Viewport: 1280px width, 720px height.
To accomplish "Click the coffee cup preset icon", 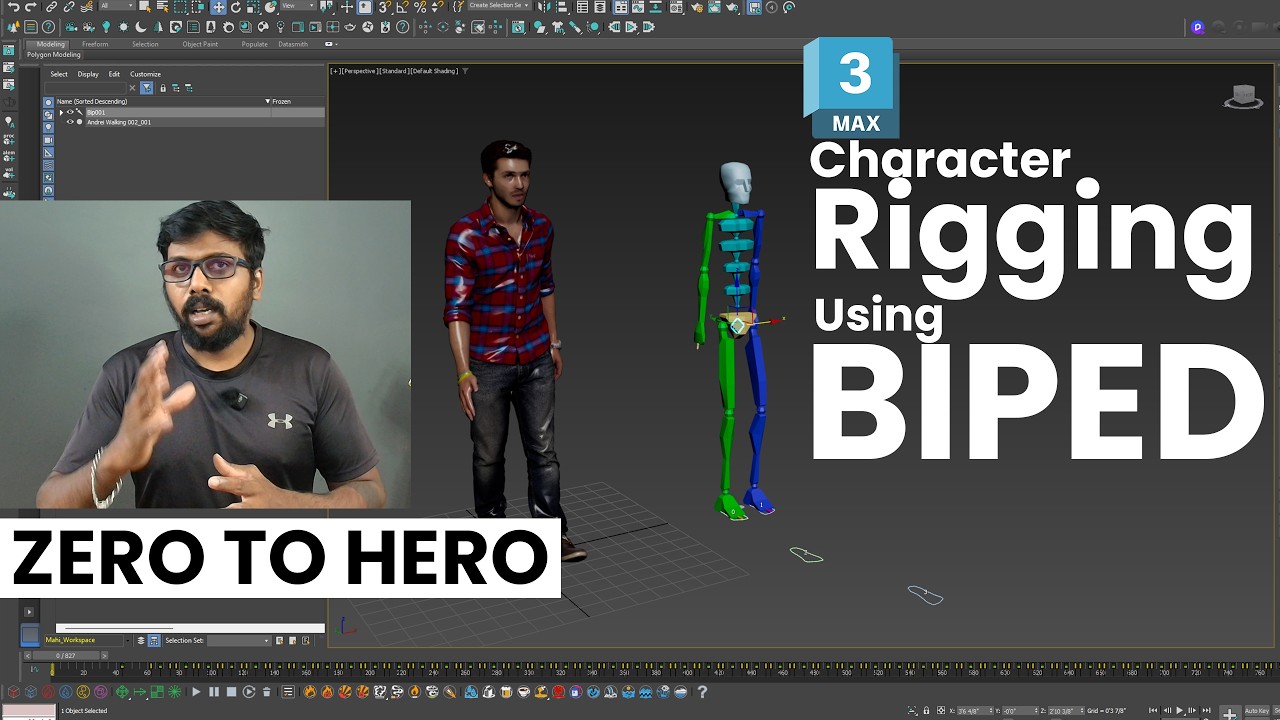I will [x=524, y=692].
